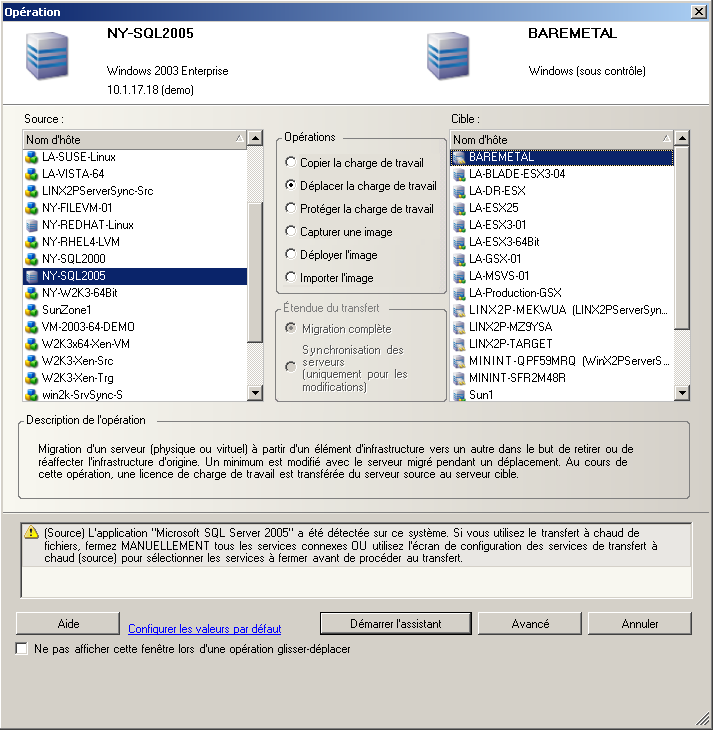The image size is (713, 730).
Task: Select LINX2P-MZ9YSA in target list
Action: (562, 327)
